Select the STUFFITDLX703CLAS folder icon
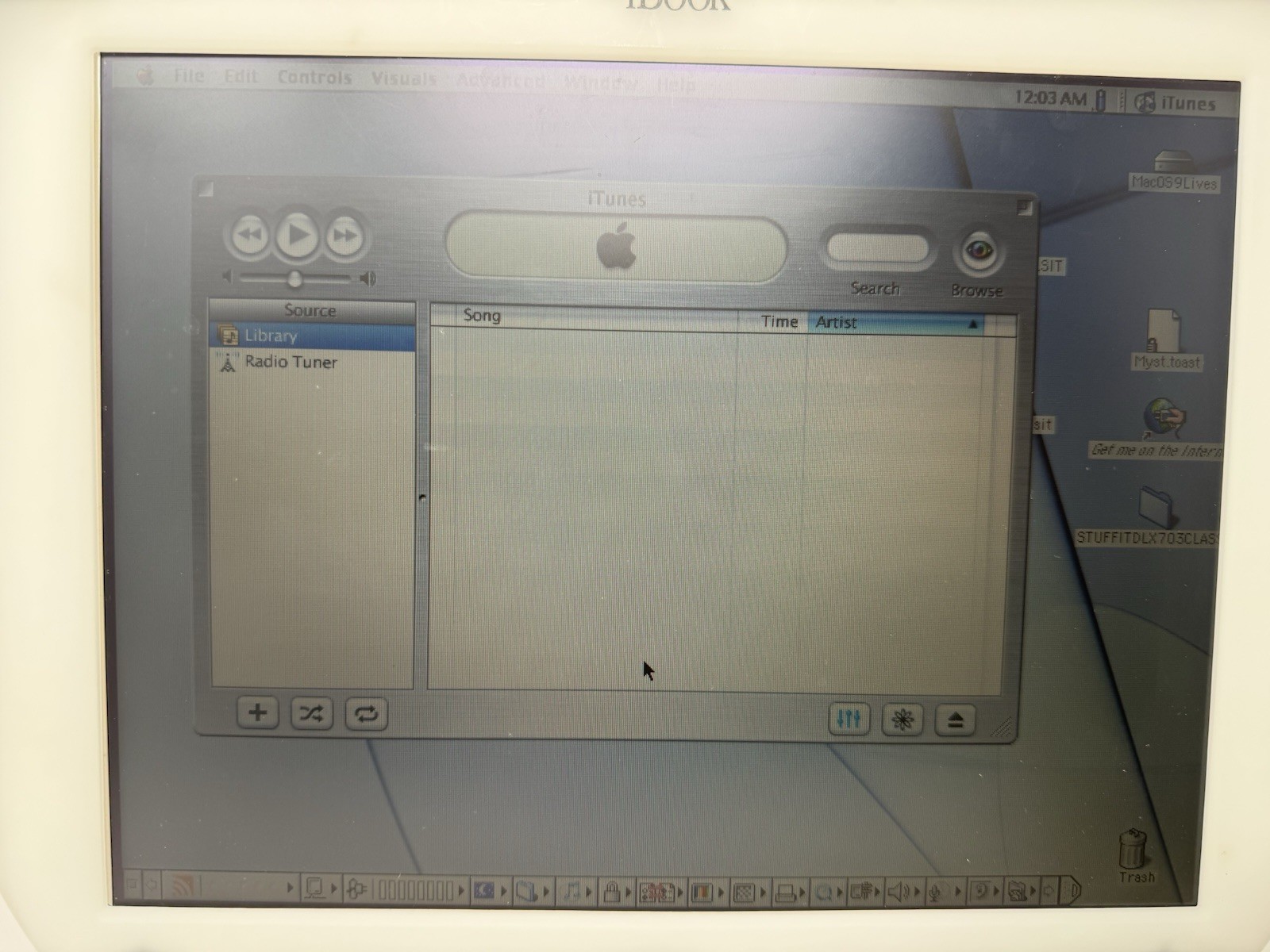The width and height of the screenshot is (1270, 952). [x=1149, y=516]
